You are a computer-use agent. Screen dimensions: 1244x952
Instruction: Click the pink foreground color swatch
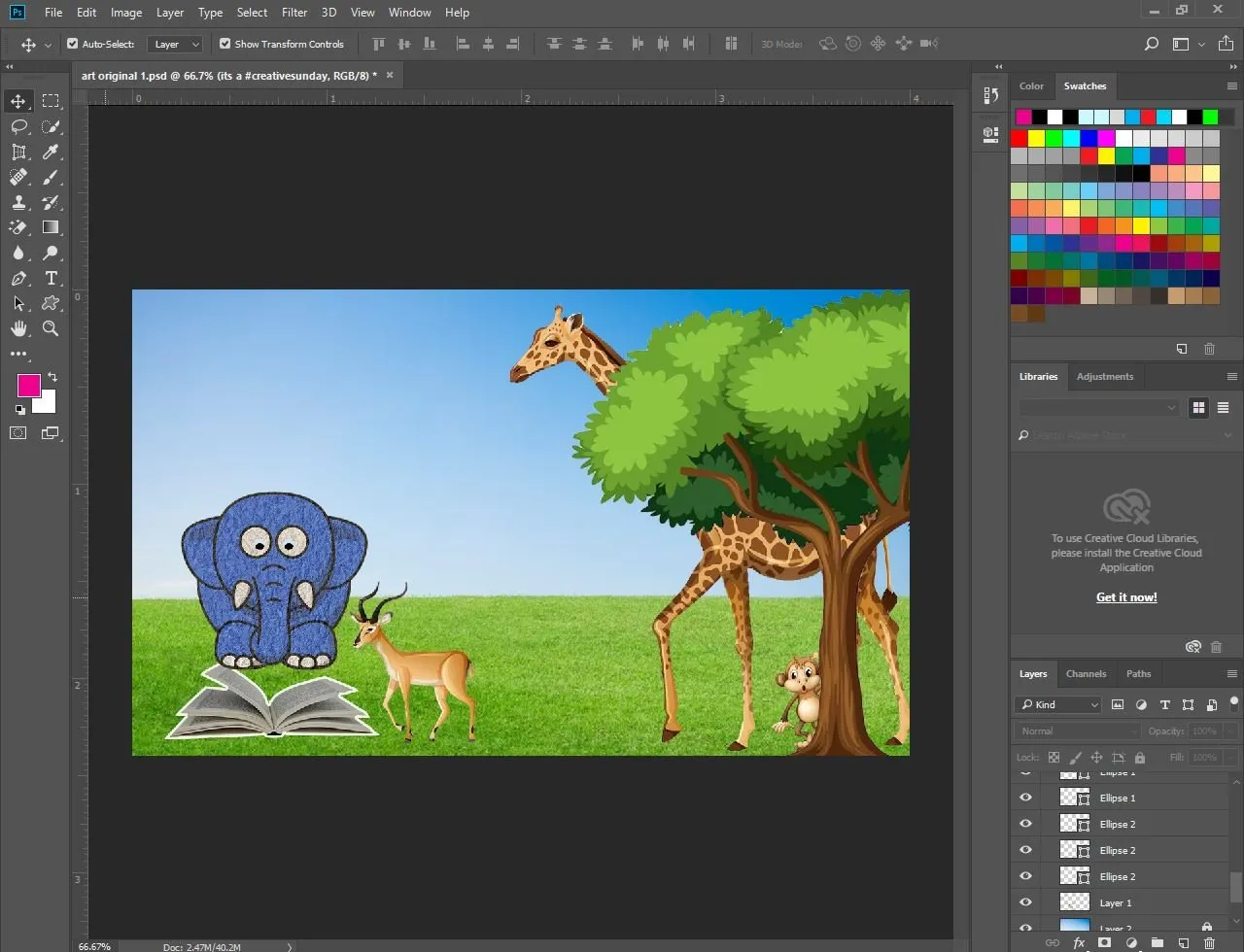pos(29,385)
